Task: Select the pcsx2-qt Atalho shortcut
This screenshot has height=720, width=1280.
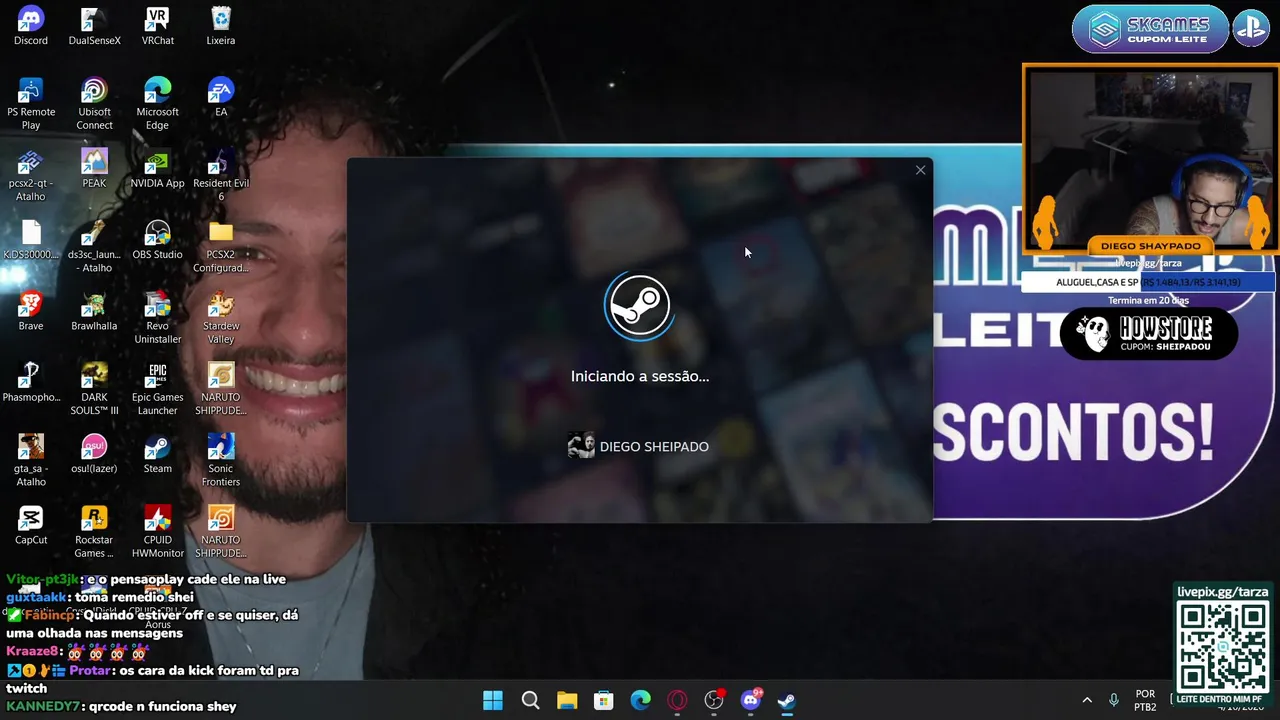Action: pos(31,175)
